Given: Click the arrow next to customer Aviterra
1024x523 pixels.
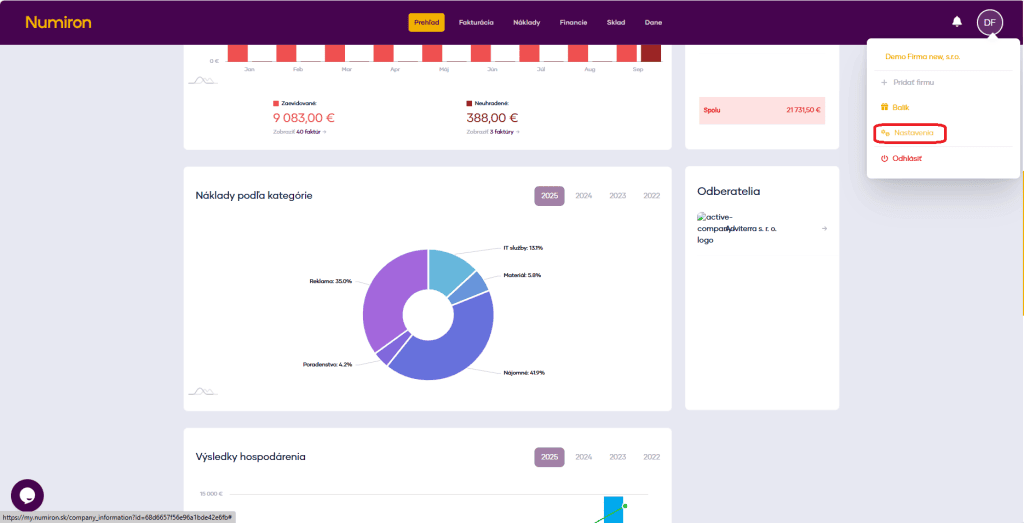Looking at the screenshot, I should (x=824, y=228).
